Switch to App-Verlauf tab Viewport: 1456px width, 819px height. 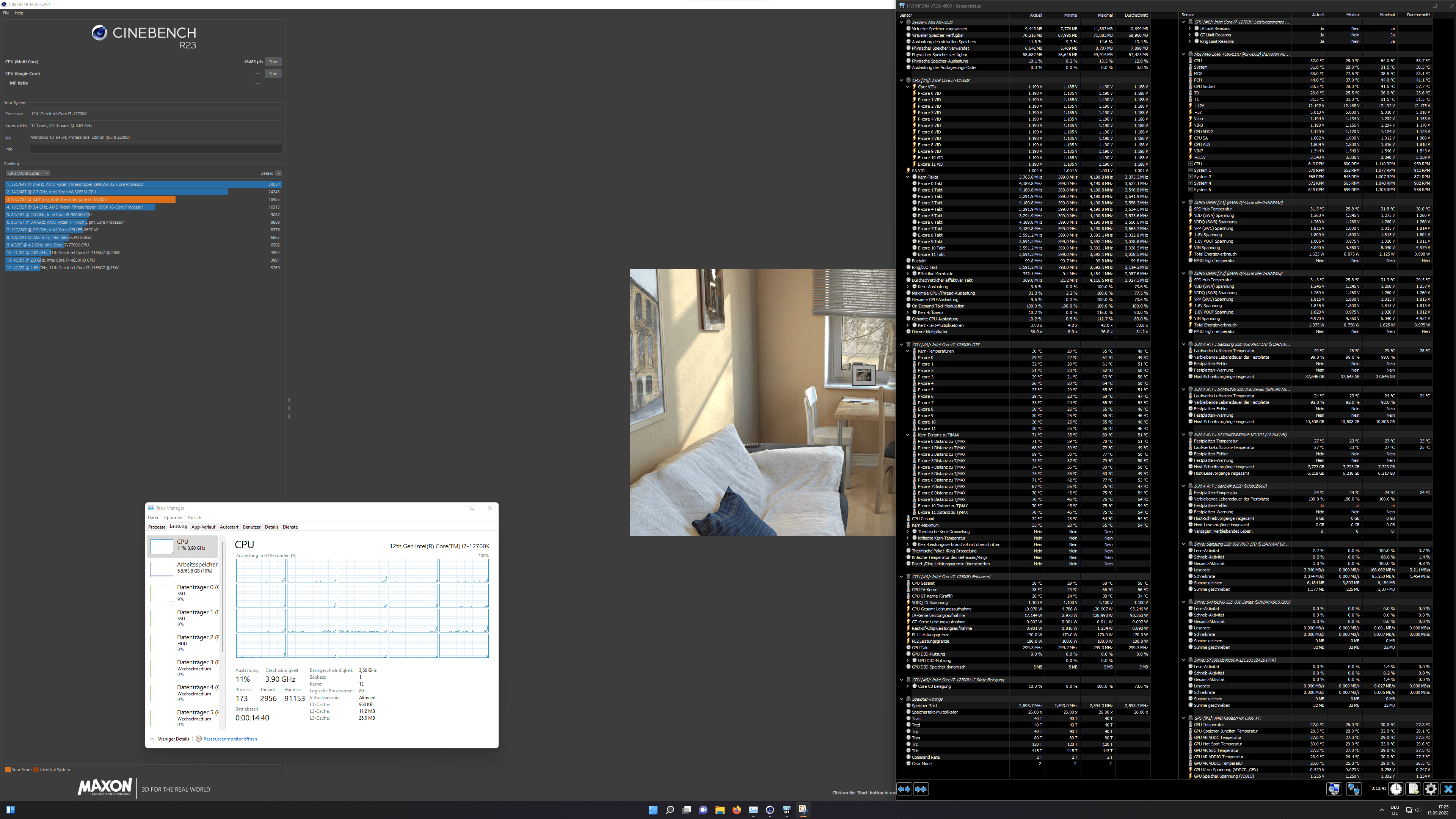pyautogui.click(x=203, y=527)
